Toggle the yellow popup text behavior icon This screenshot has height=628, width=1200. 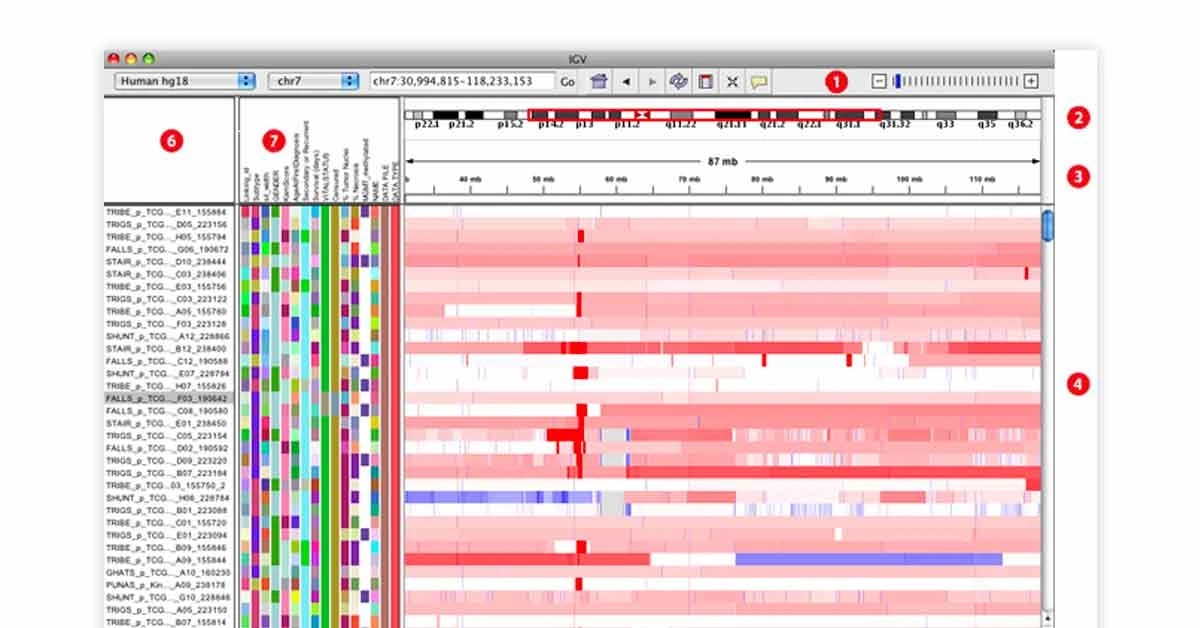(x=758, y=82)
